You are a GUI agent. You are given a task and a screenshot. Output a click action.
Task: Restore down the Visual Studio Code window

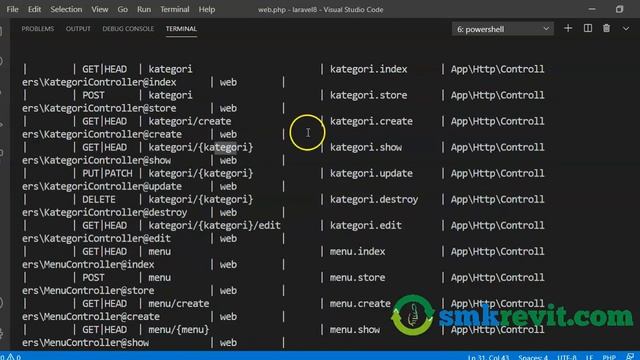[x=619, y=9]
